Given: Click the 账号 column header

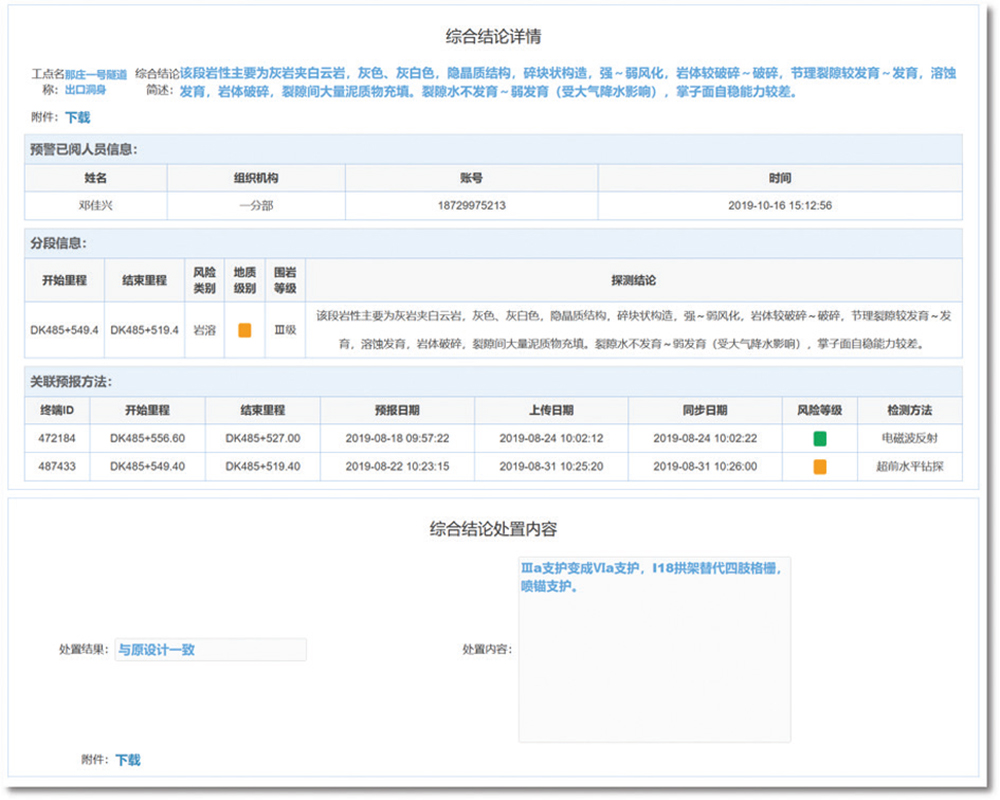Looking at the screenshot, I should [x=471, y=178].
